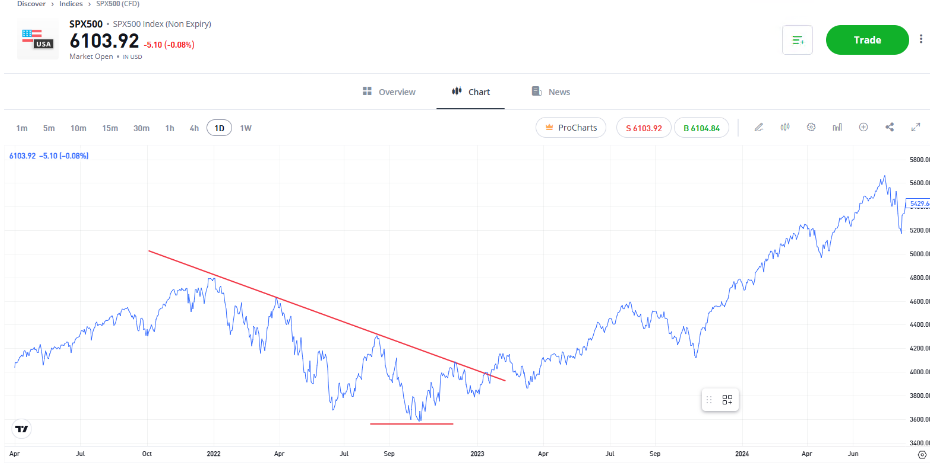Open the ProCharts option

coord(571,128)
